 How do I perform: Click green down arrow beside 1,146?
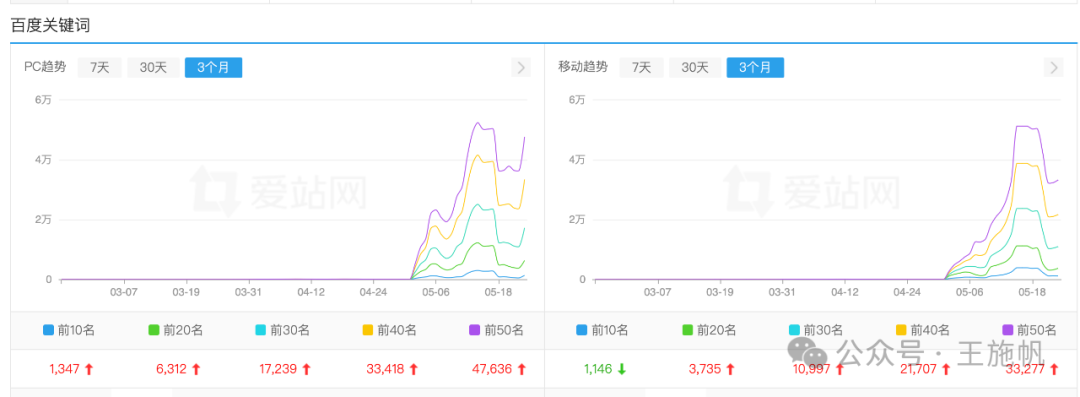pyautogui.click(x=622, y=369)
